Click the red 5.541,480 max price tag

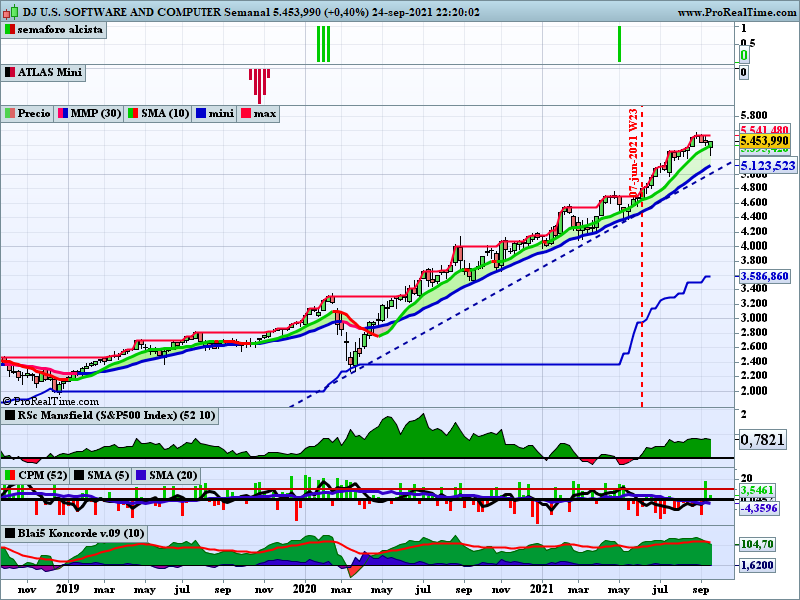coord(764,130)
